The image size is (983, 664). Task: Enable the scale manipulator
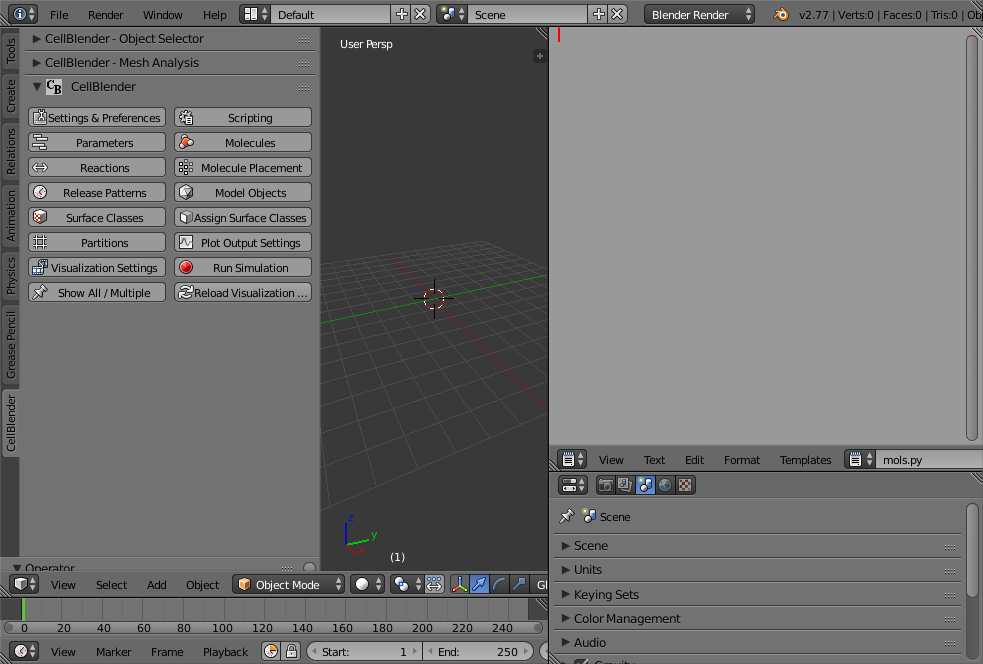click(x=520, y=584)
